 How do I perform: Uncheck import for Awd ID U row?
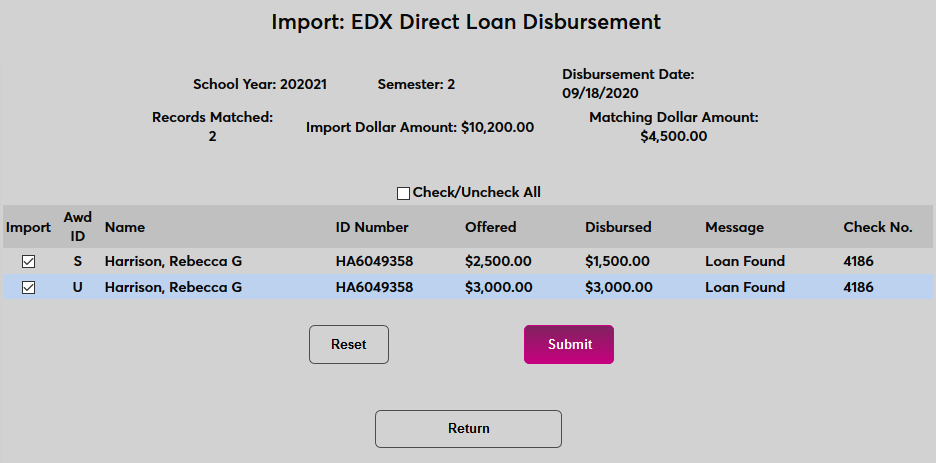(x=29, y=288)
